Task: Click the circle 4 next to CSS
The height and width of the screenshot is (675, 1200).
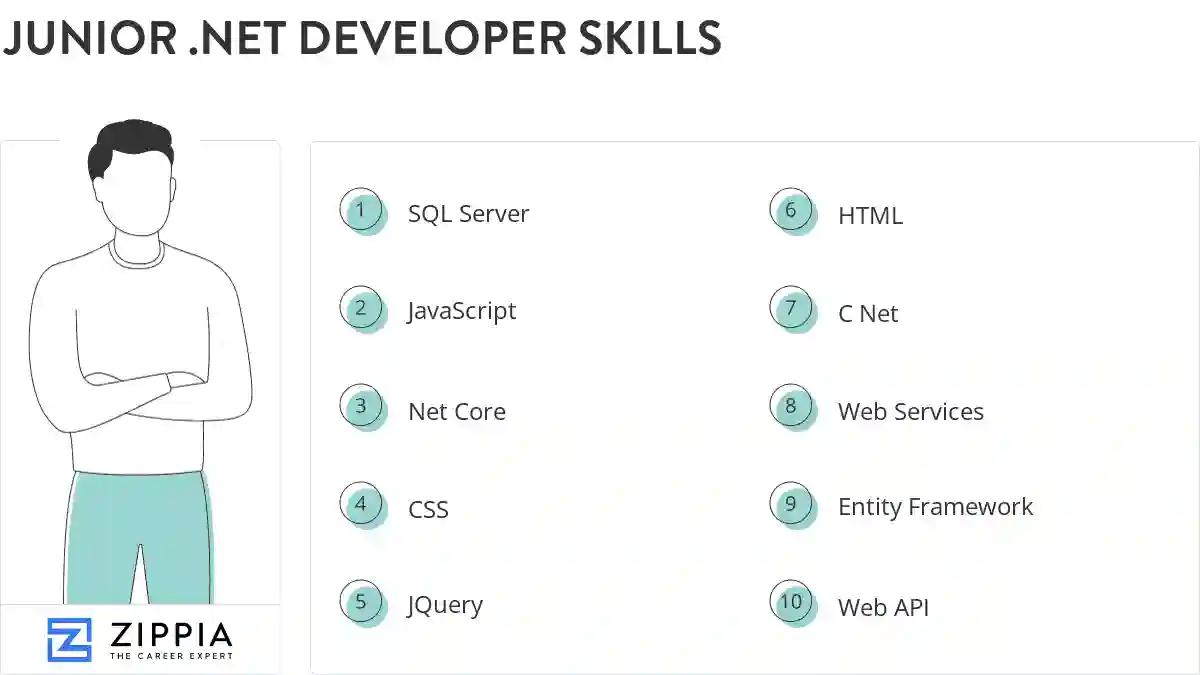Action: tap(362, 504)
